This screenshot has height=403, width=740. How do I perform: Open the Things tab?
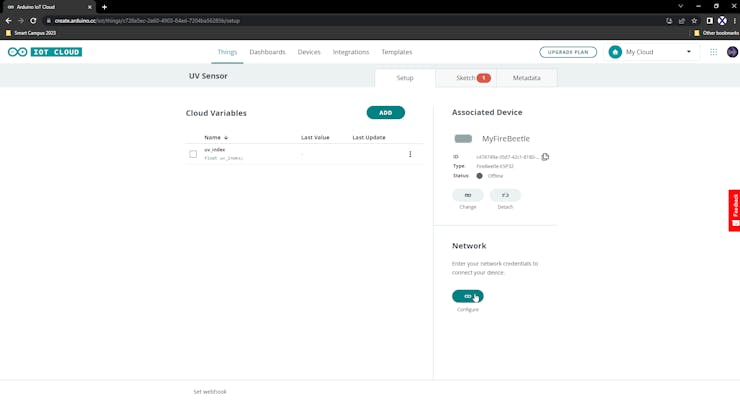(x=227, y=52)
